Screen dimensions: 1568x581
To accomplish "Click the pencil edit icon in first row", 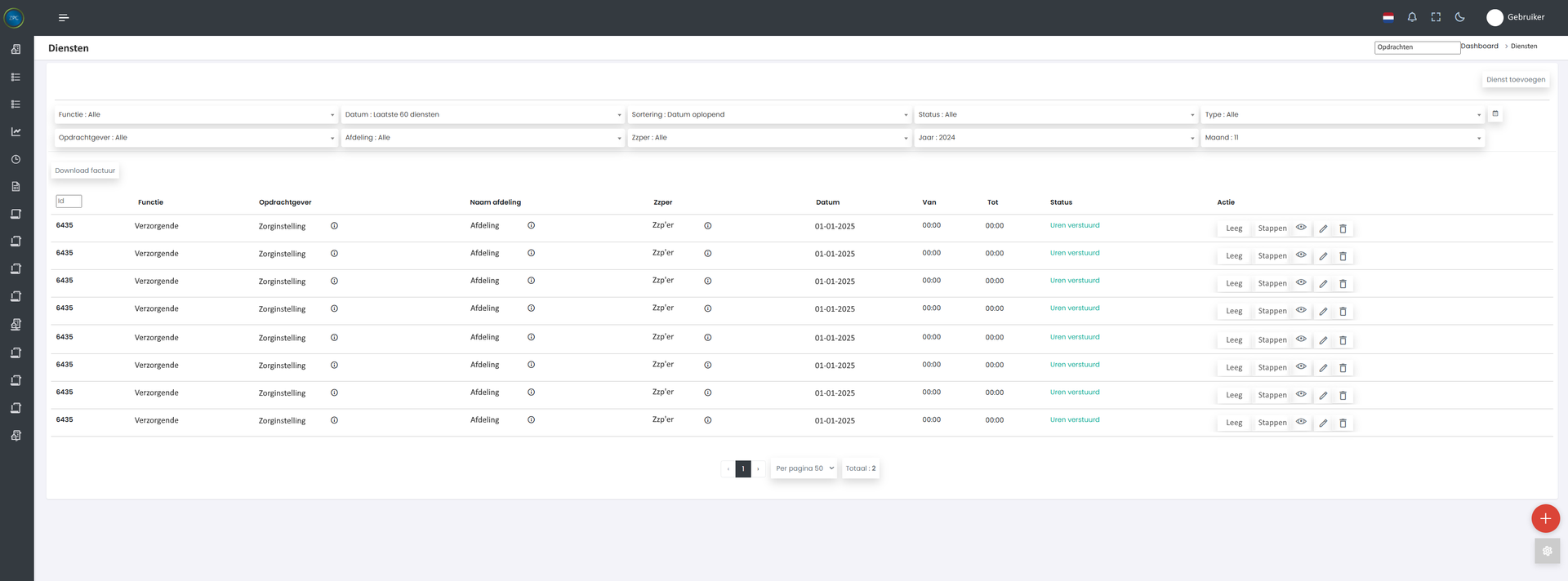I will (x=1323, y=228).
